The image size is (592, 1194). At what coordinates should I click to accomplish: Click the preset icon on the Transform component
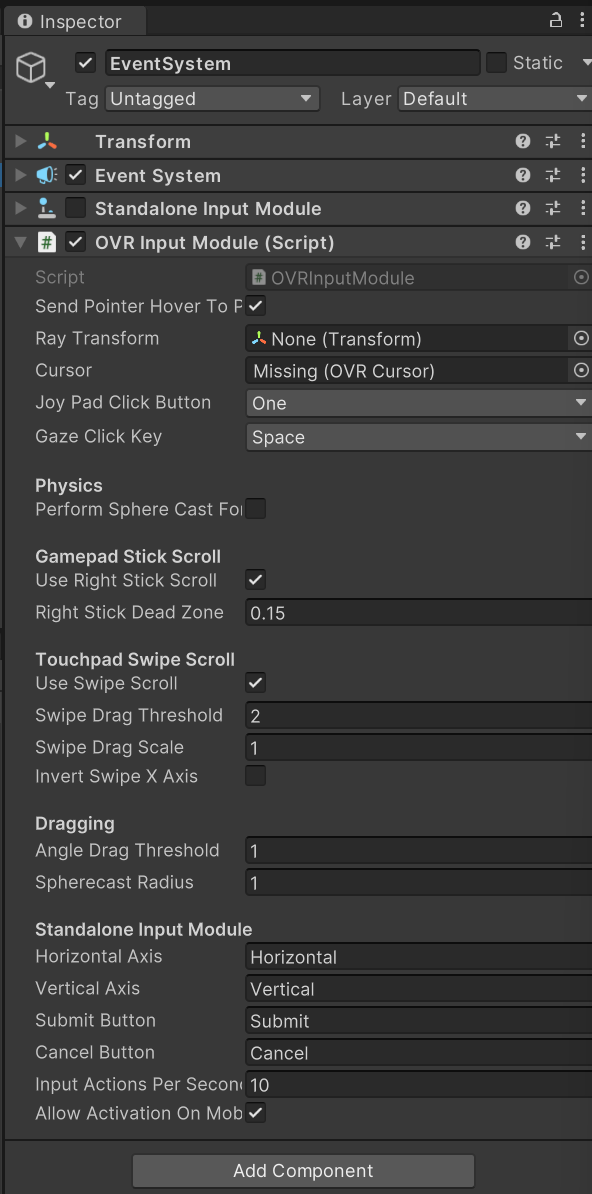[x=552, y=141]
